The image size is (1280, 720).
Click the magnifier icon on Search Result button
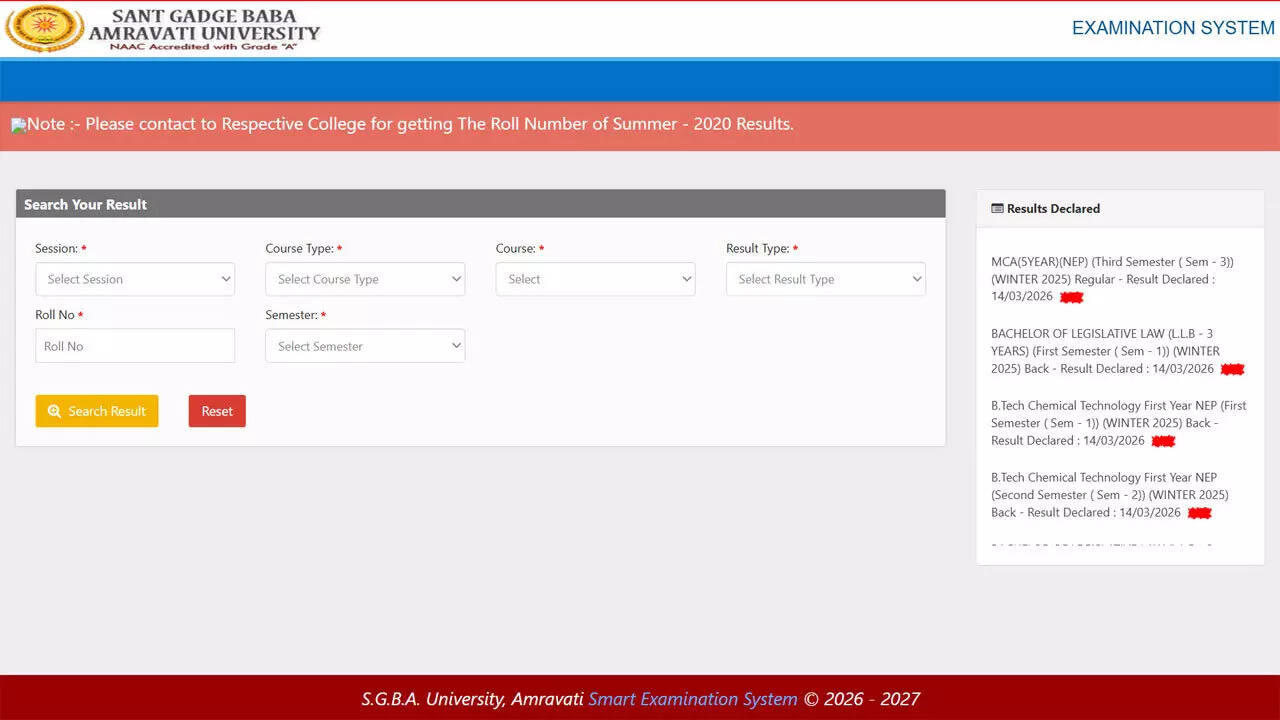pyautogui.click(x=55, y=411)
